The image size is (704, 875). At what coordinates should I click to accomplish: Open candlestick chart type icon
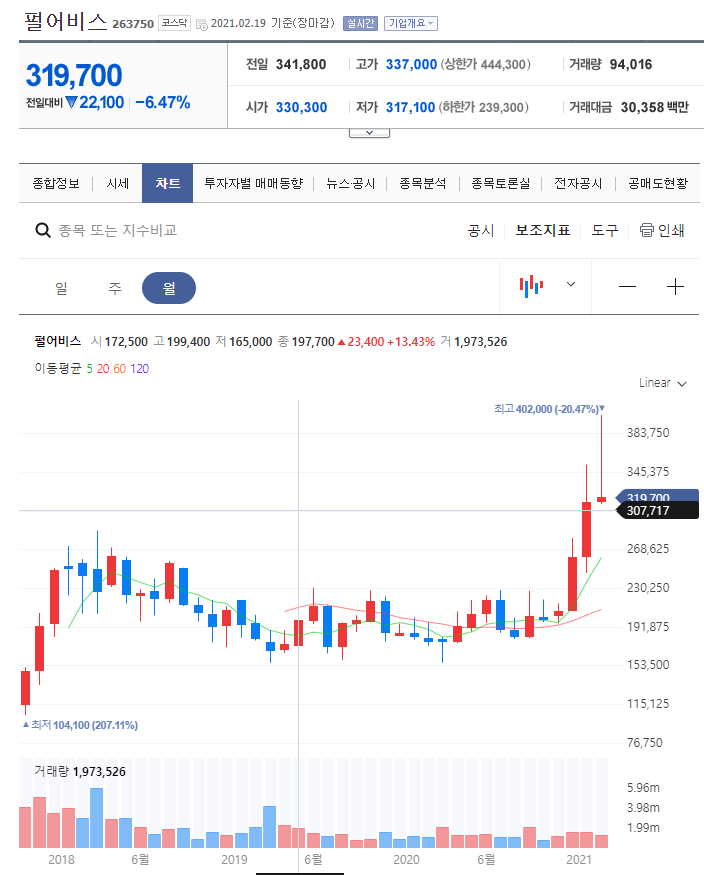point(531,286)
